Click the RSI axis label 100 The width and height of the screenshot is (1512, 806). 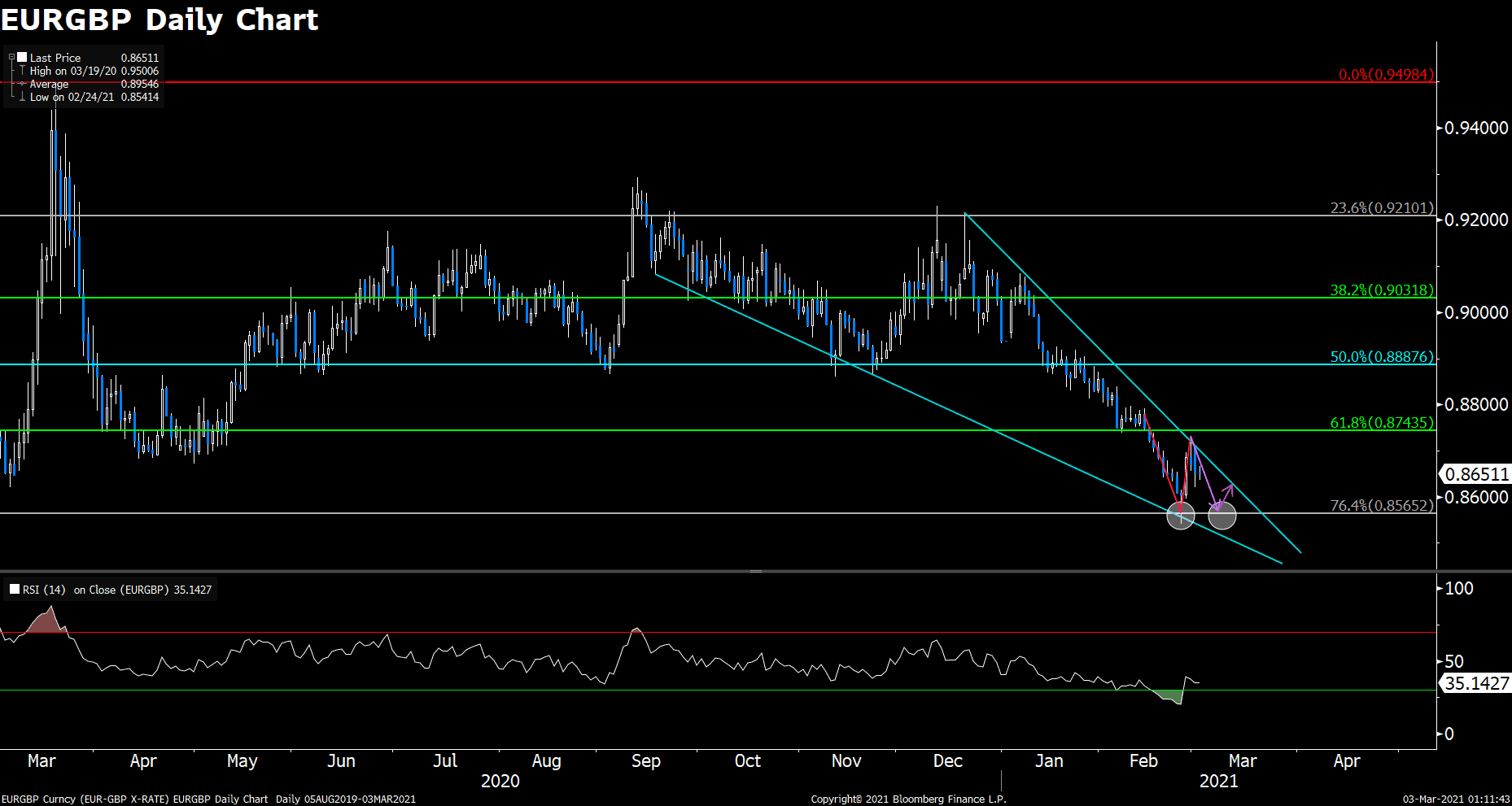click(1459, 588)
